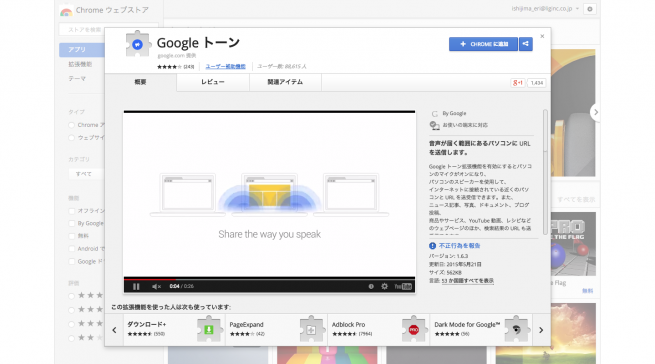
Task: Add extension with CHROME に追加 button
Action: point(483,44)
